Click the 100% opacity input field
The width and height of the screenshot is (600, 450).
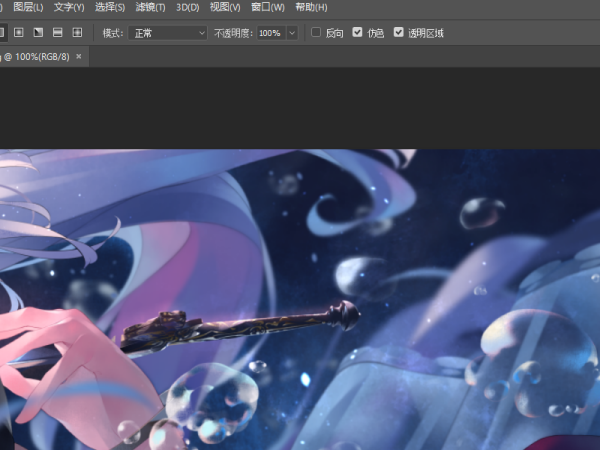tap(271, 33)
